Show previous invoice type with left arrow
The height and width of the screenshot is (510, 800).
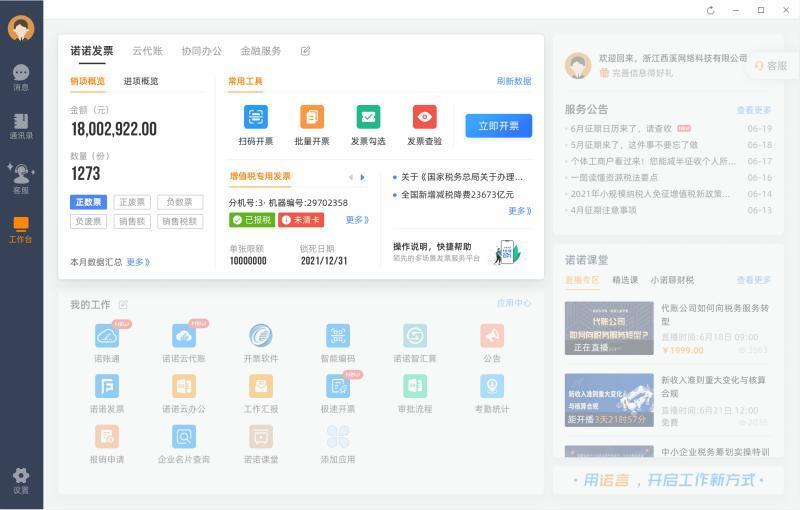[351, 177]
